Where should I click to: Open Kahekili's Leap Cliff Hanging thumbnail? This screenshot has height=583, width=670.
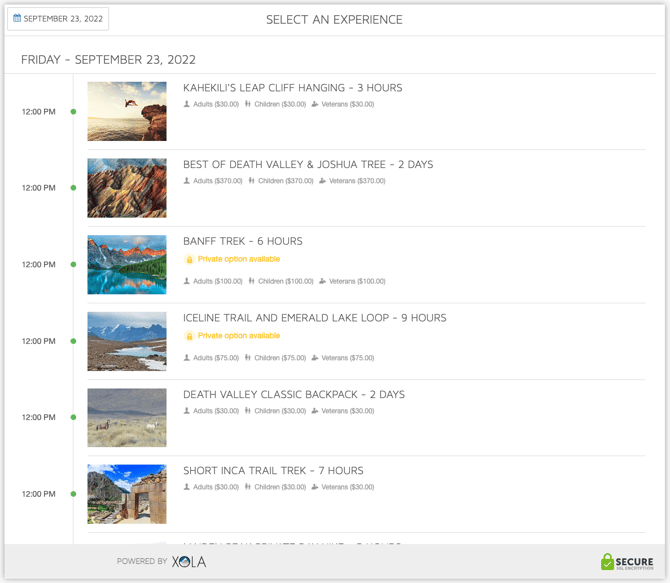127,111
